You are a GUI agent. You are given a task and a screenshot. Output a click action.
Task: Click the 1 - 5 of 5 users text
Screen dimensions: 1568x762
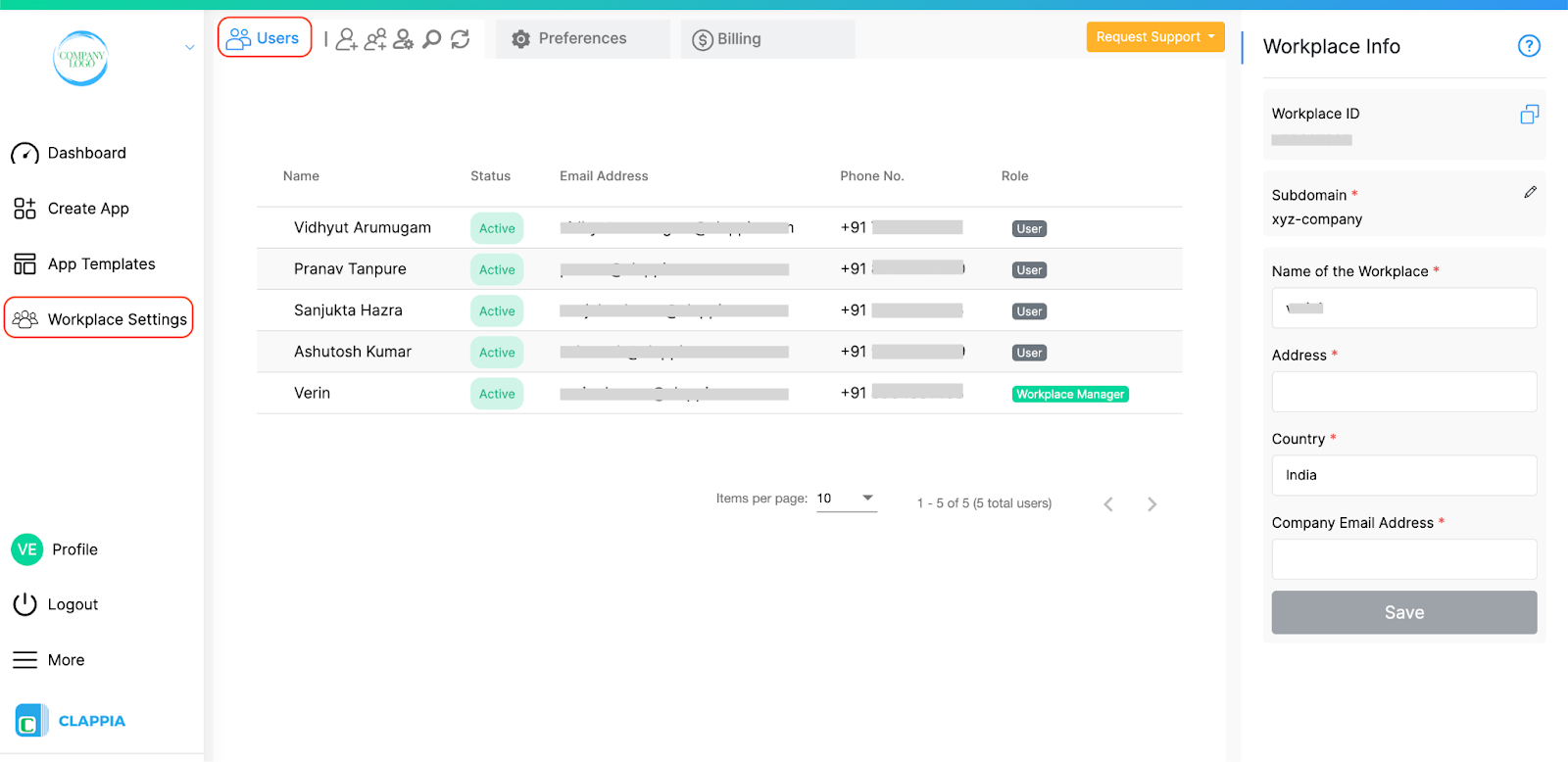pos(984,503)
